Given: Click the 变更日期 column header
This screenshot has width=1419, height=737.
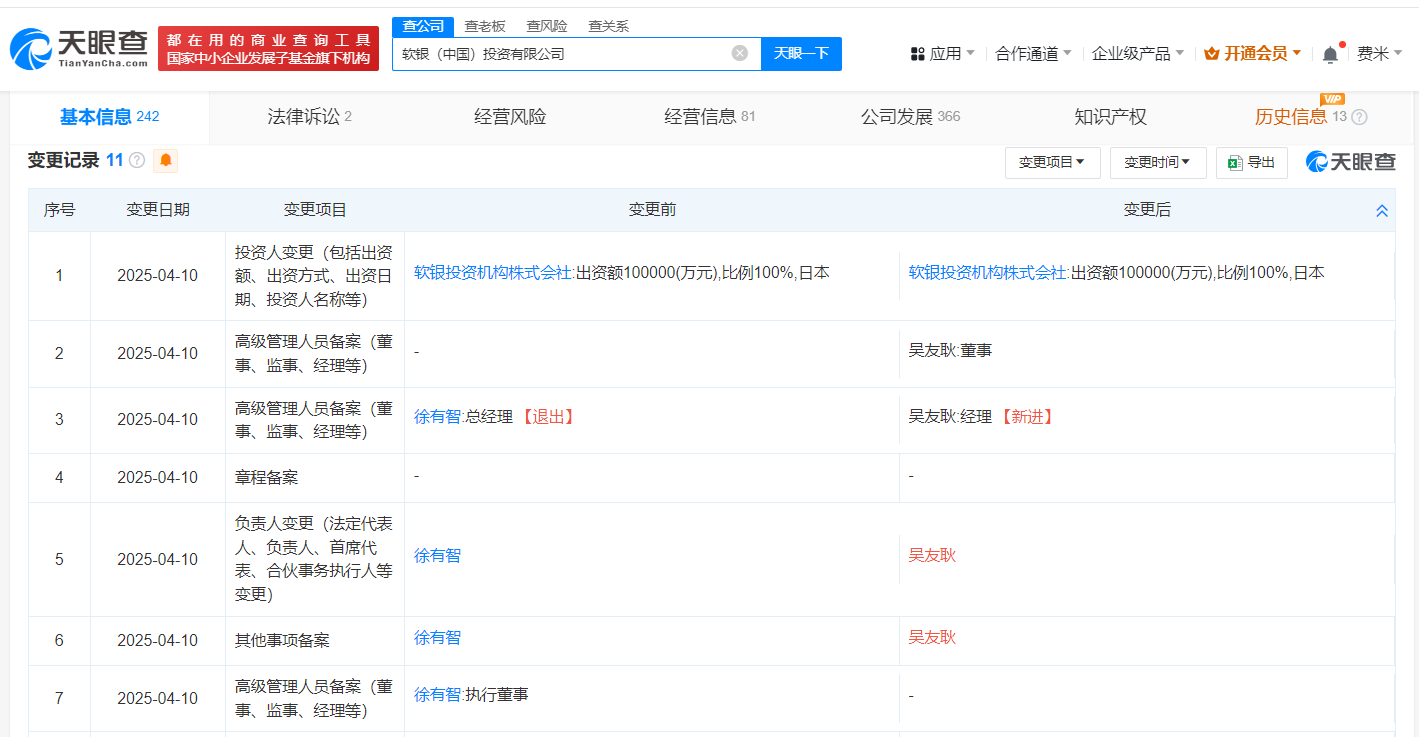Looking at the screenshot, I should (x=158, y=210).
